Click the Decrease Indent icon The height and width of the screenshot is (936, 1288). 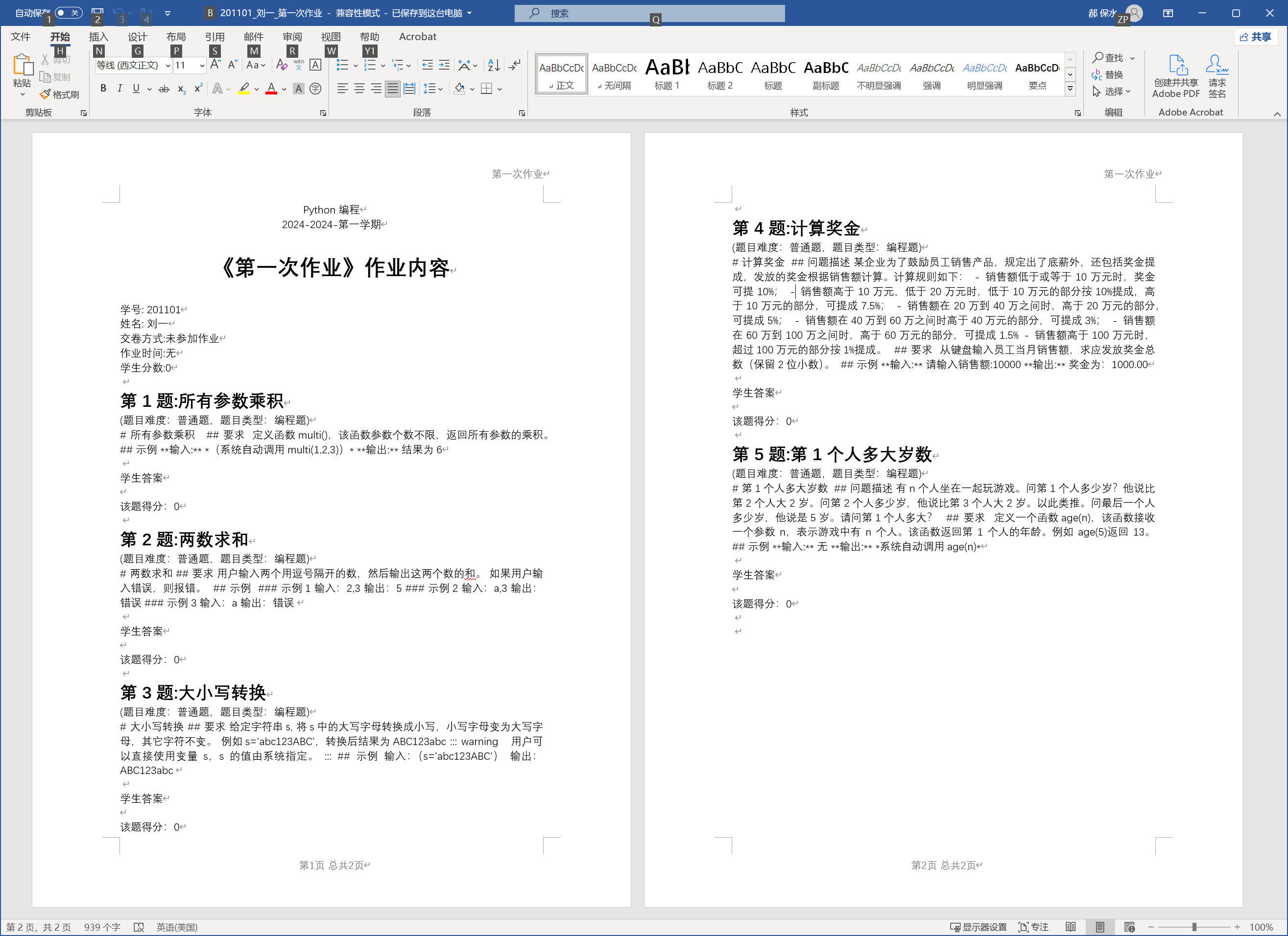428,65
